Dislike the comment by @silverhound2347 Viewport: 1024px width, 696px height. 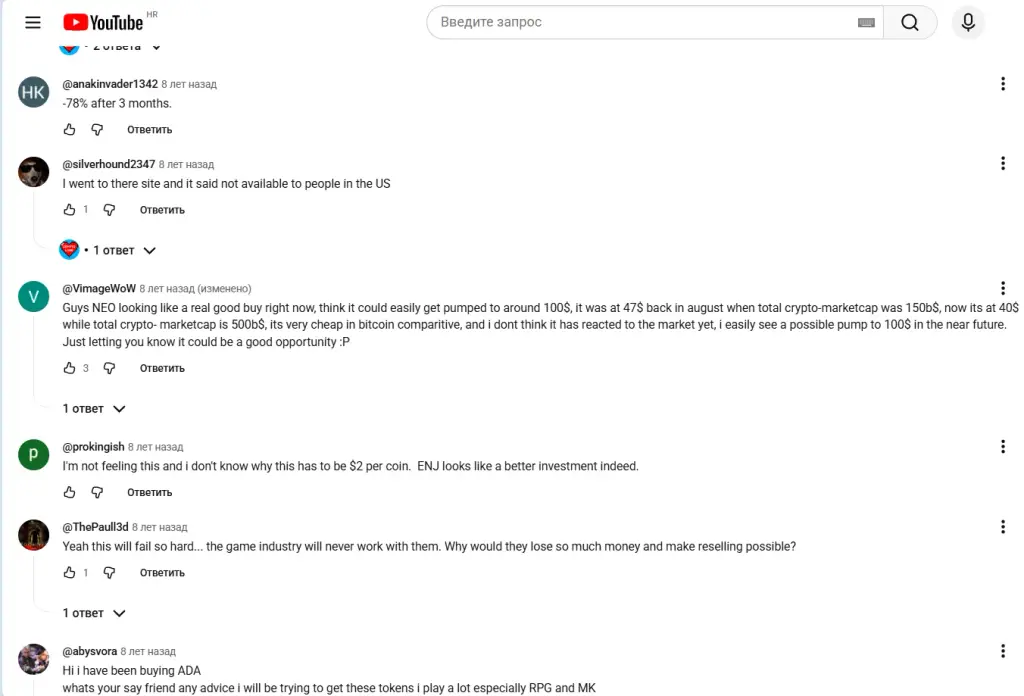click(109, 210)
